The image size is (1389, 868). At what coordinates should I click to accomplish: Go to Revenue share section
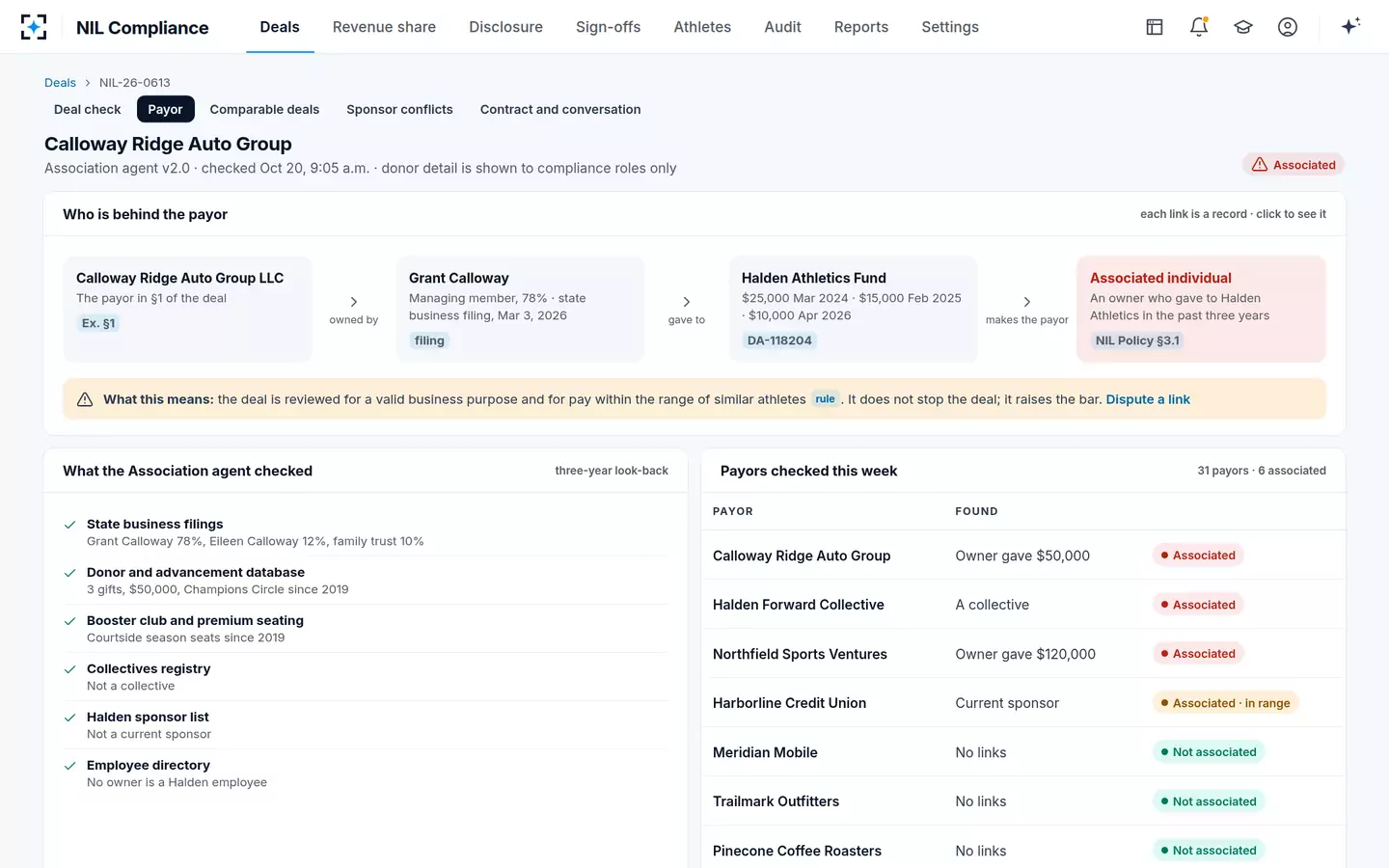pyautogui.click(x=384, y=27)
